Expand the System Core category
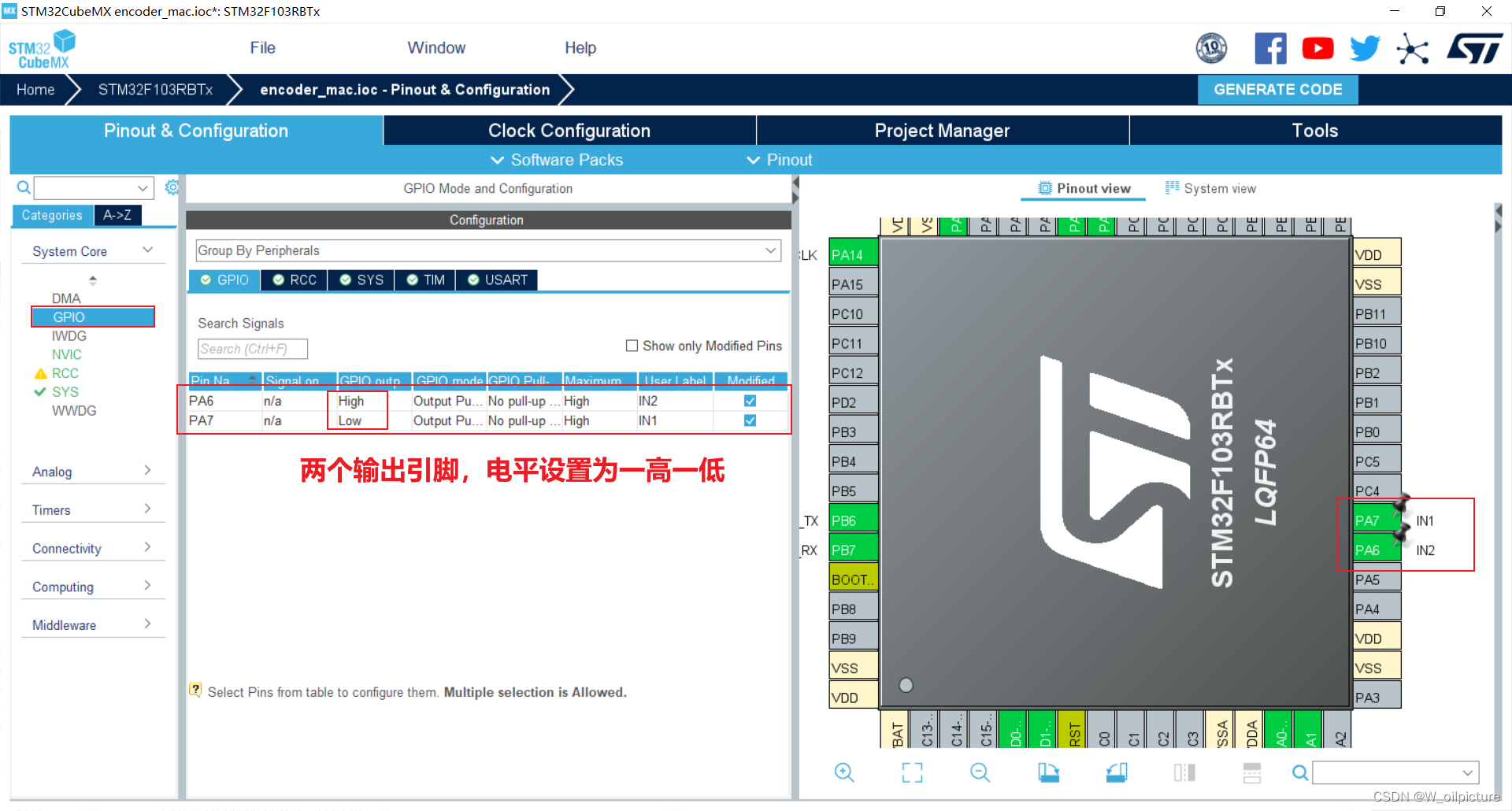The width and height of the screenshot is (1512, 811). pyautogui.click(x=93, y=251)
